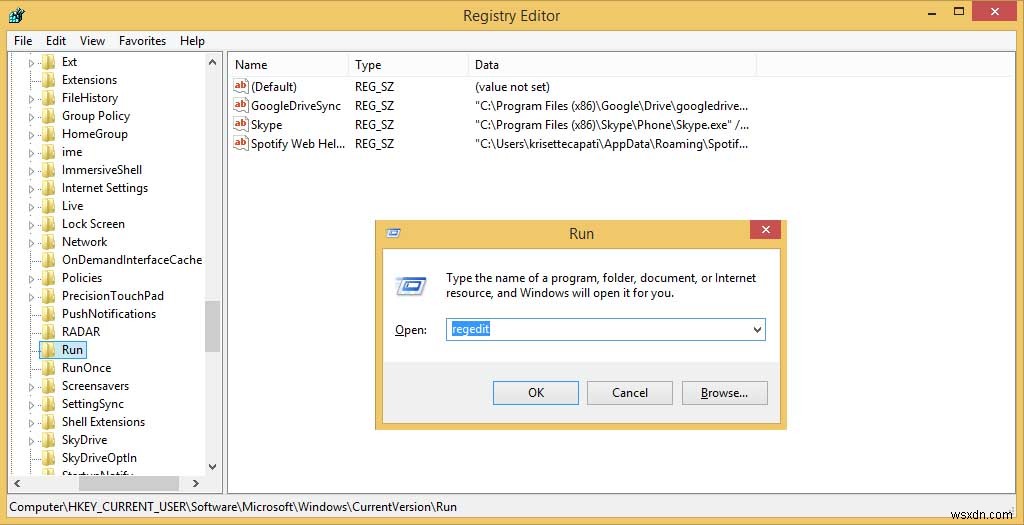
Task: Select the GoogleDriveSync value icon
Action: (241, 104)
